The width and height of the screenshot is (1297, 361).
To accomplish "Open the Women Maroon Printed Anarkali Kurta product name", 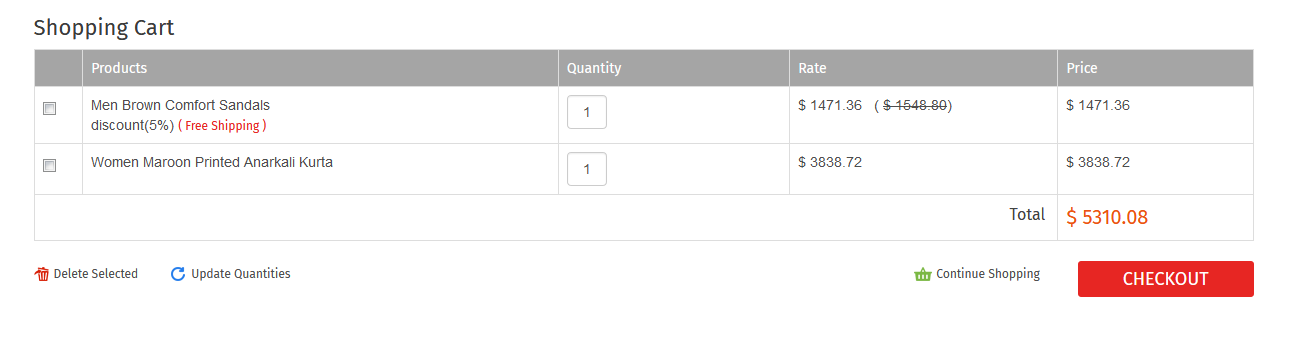I will pos(212,162).
